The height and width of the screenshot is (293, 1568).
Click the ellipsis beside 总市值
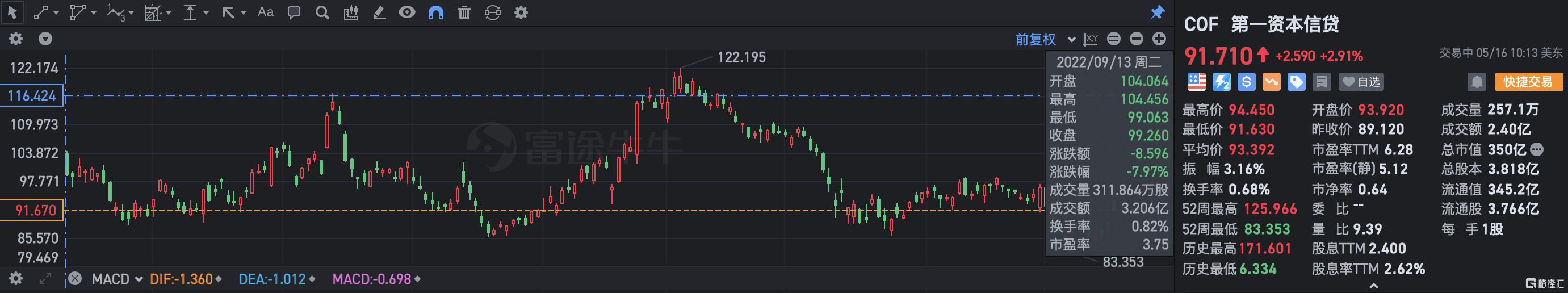pyautogui.click(x=1536, y=149)
